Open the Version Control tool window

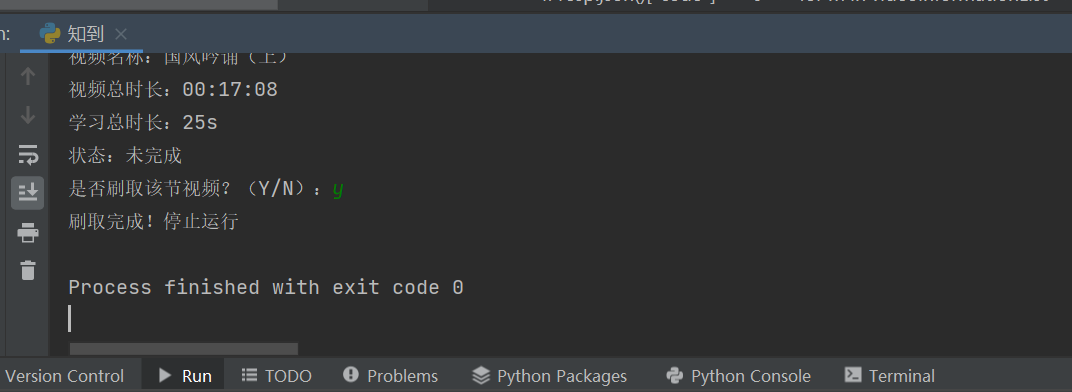click(x=64, y=376)
